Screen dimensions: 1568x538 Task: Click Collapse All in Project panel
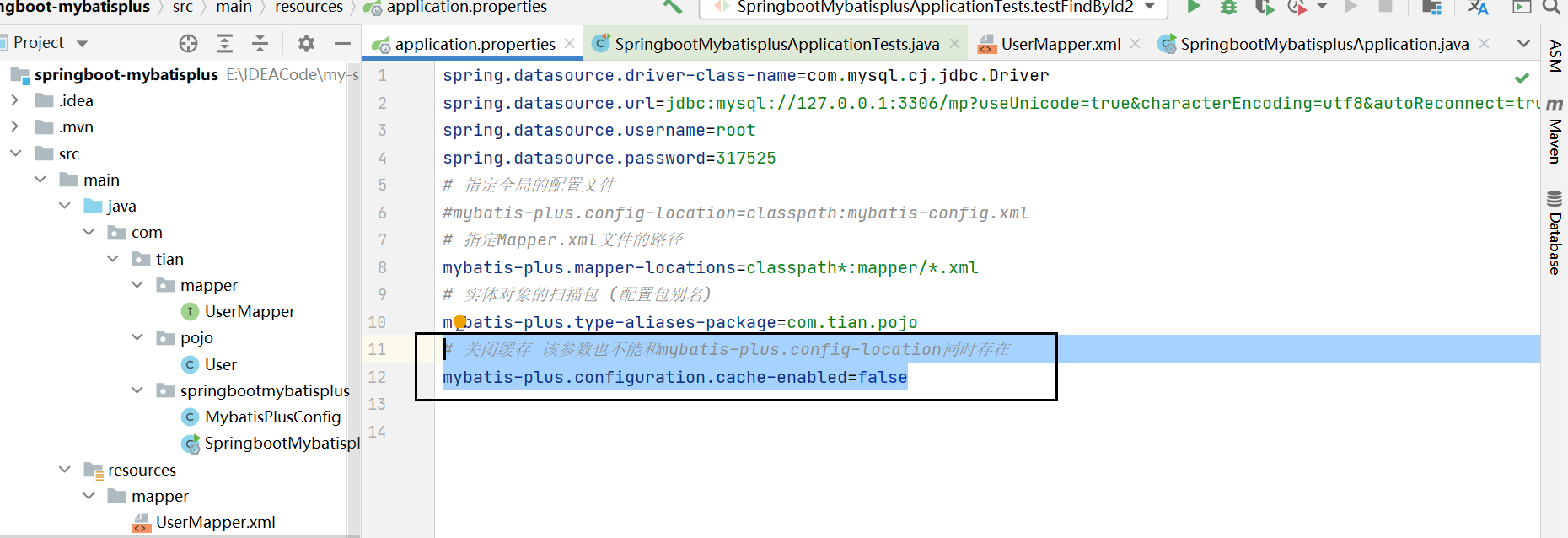tap(260, 43)
